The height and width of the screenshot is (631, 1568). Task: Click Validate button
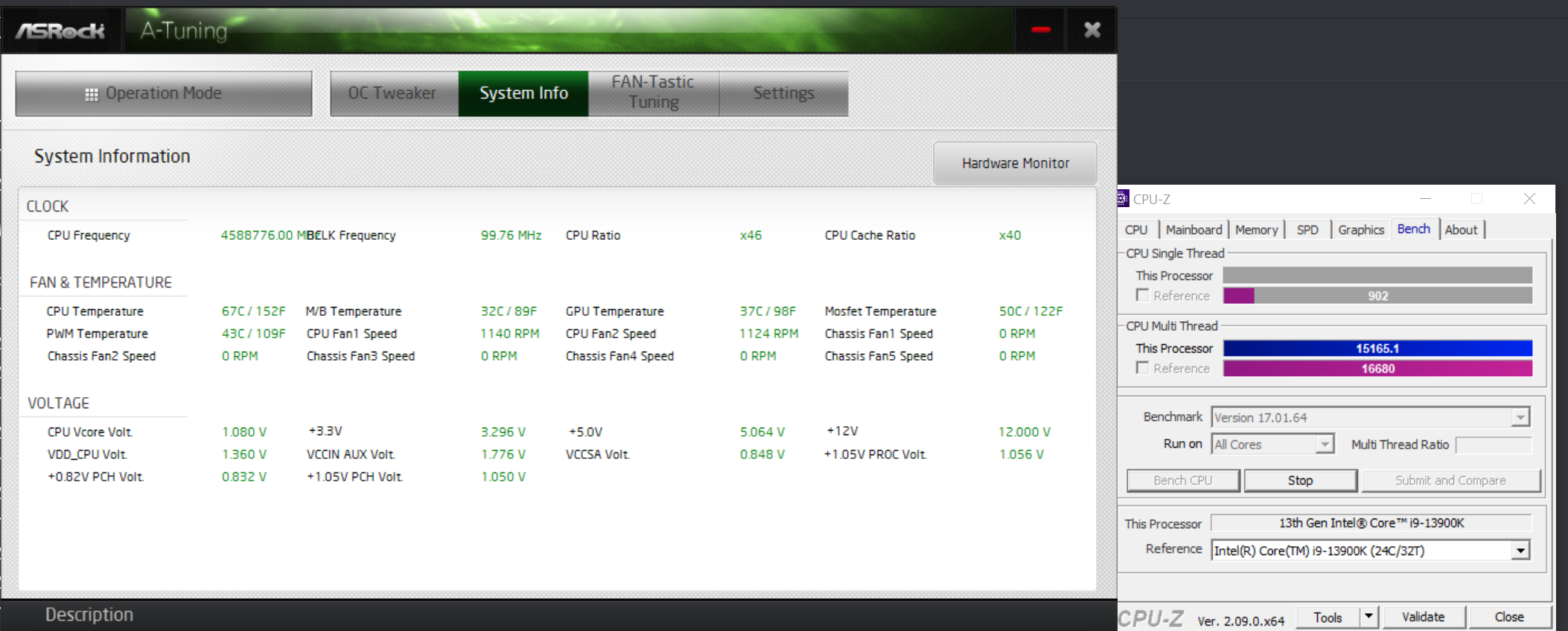point(1423,618)
